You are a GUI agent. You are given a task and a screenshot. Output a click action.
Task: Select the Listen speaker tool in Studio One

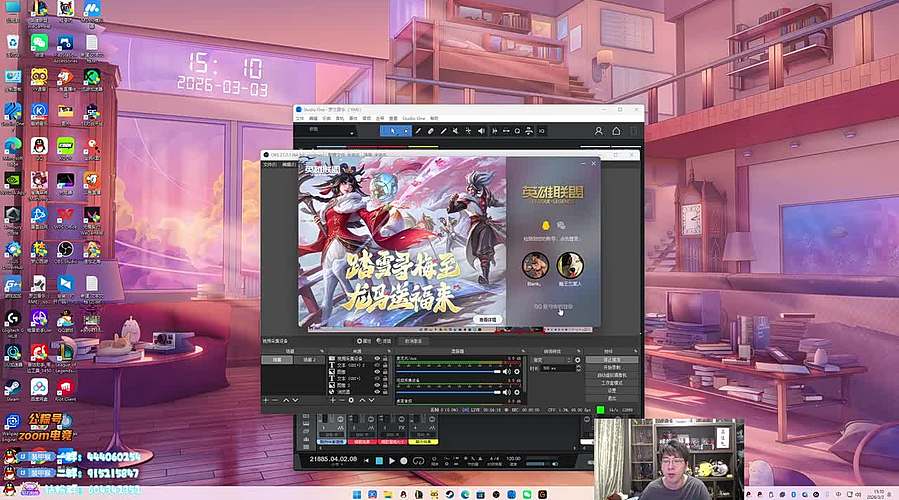click(x=481, y=131)
